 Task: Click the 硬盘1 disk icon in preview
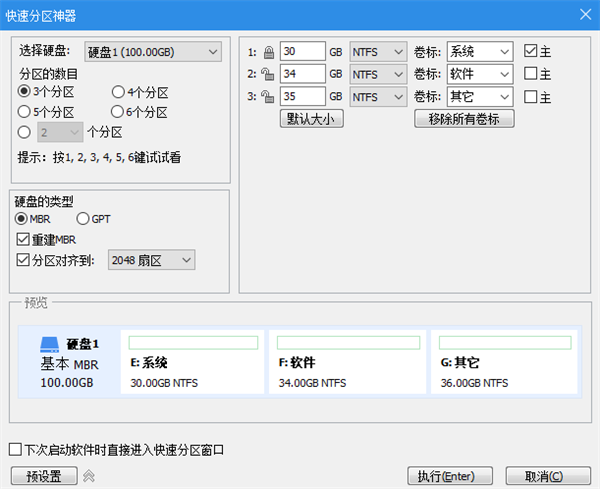(x=50, y=344)
